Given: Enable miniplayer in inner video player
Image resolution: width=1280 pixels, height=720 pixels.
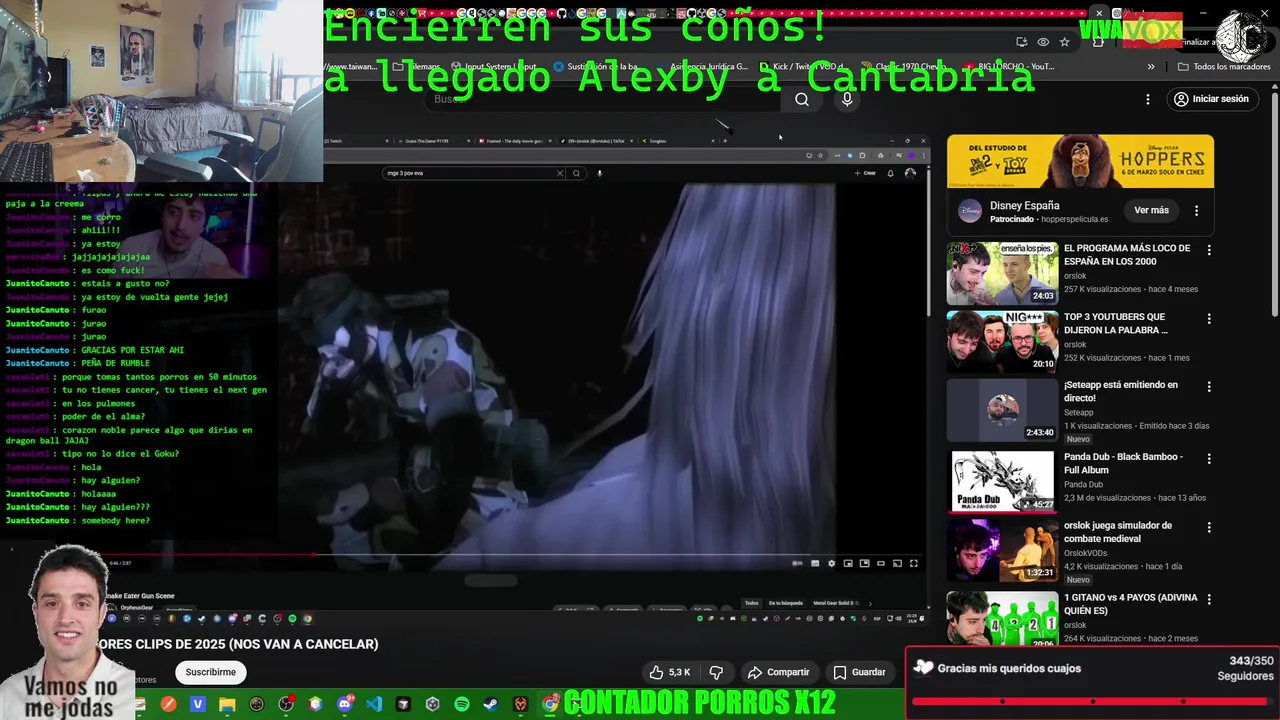Looking at the screenshot, I should (x=848, y=563).
